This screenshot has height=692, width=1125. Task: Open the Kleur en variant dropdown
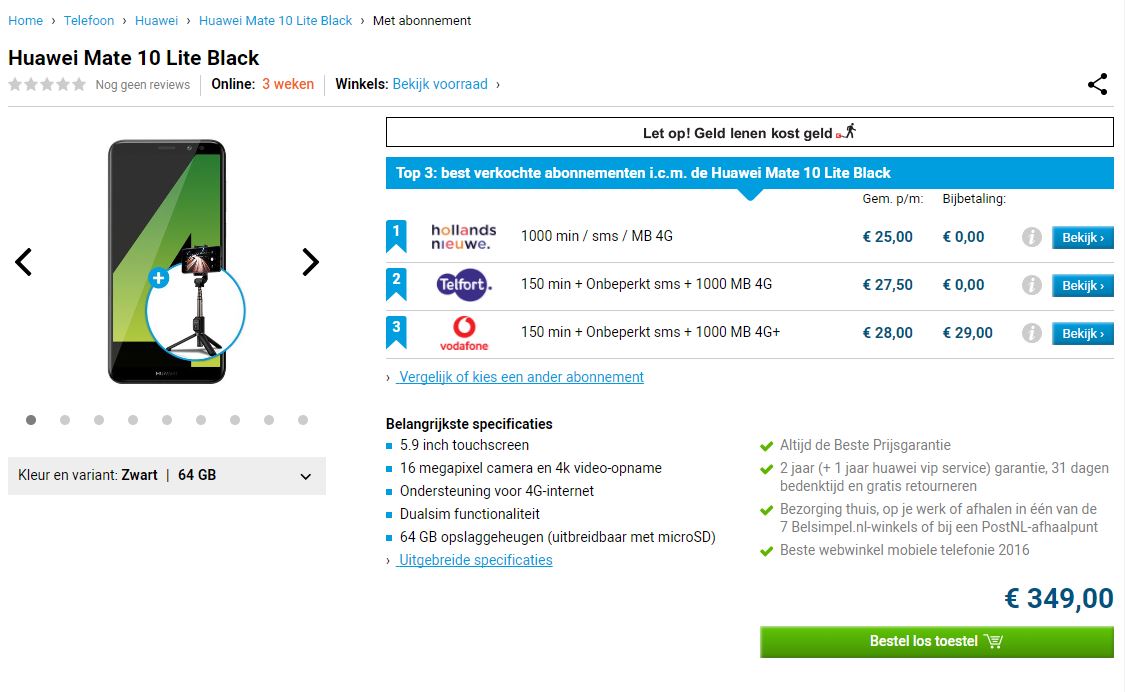(x=167, y=475)
